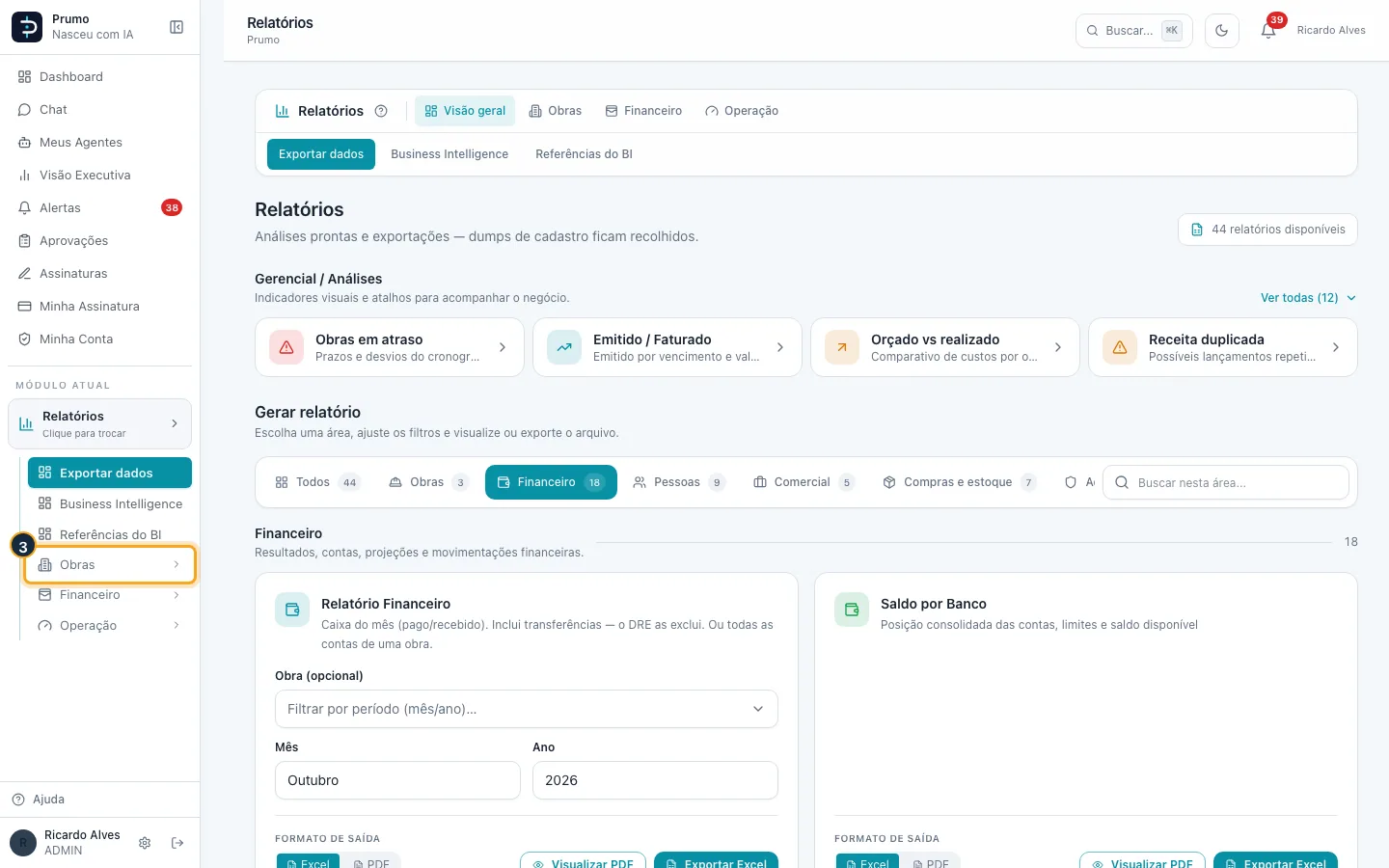This screenshot has width=1389, height=868.
Task: Filter reports by Compras e estoque
Action: [959, 482]
